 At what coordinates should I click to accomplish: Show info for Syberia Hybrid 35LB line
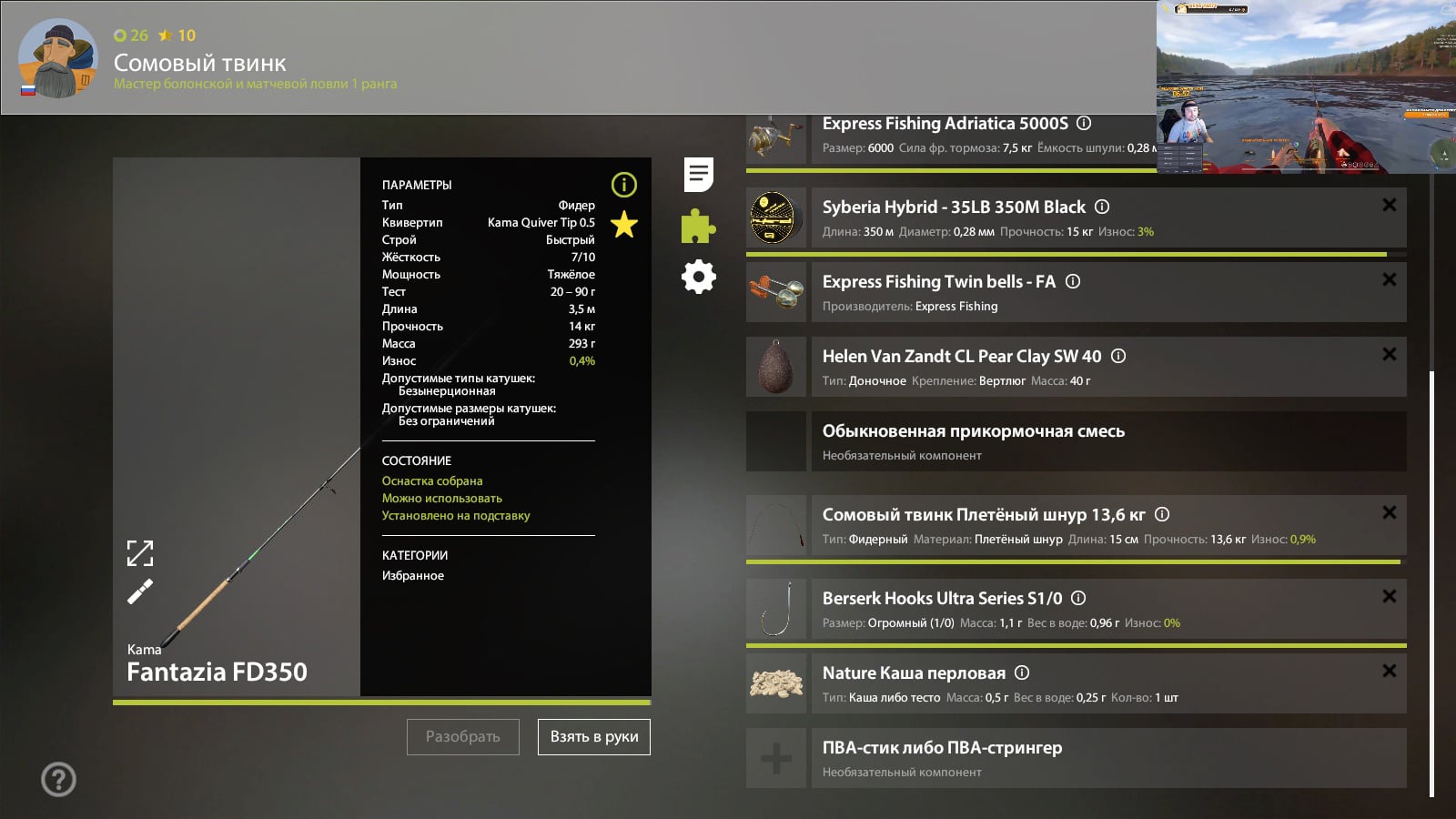(x=1102, y=207)
